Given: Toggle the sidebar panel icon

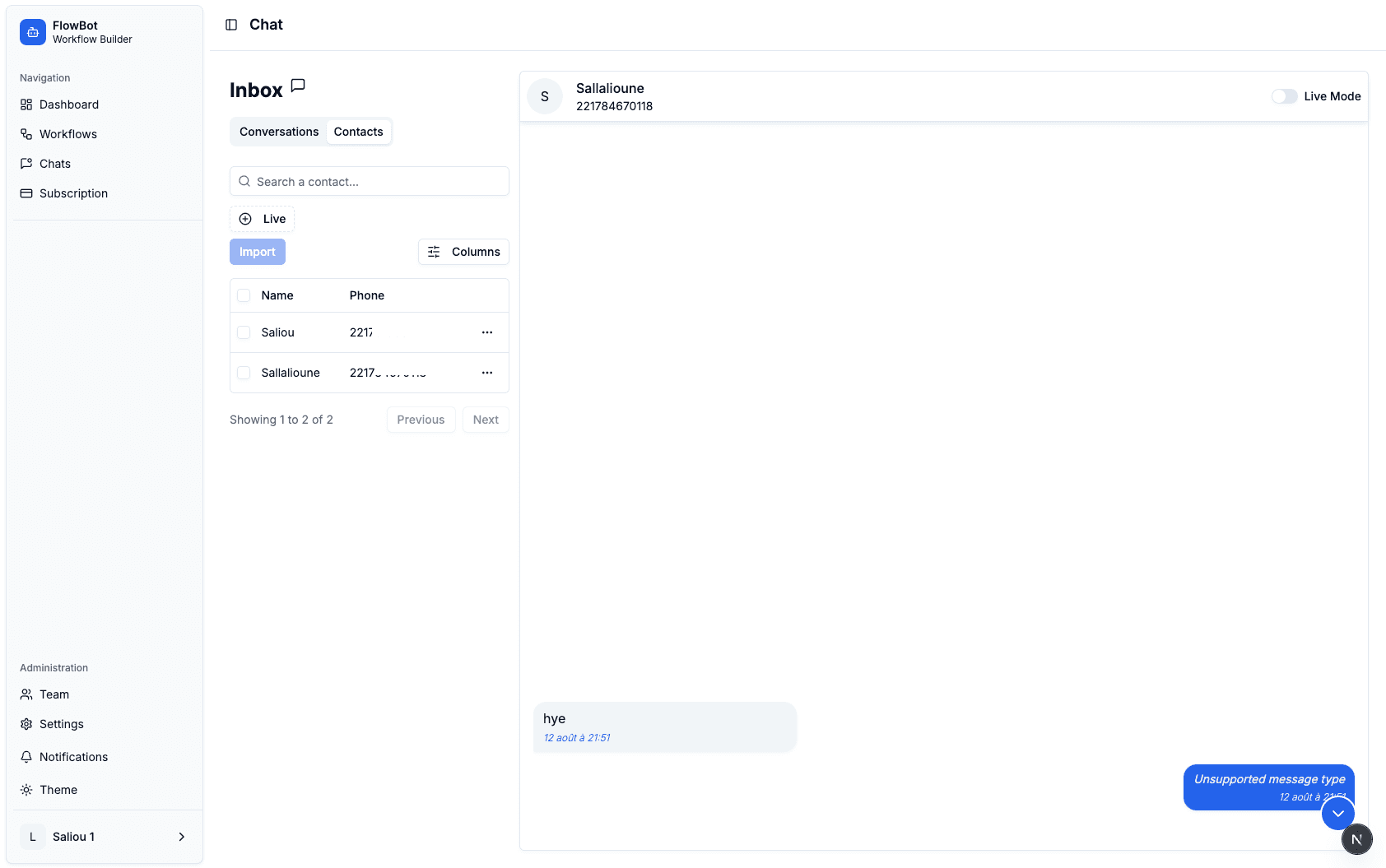Looking at the screenshot, I should coord(231,25).
